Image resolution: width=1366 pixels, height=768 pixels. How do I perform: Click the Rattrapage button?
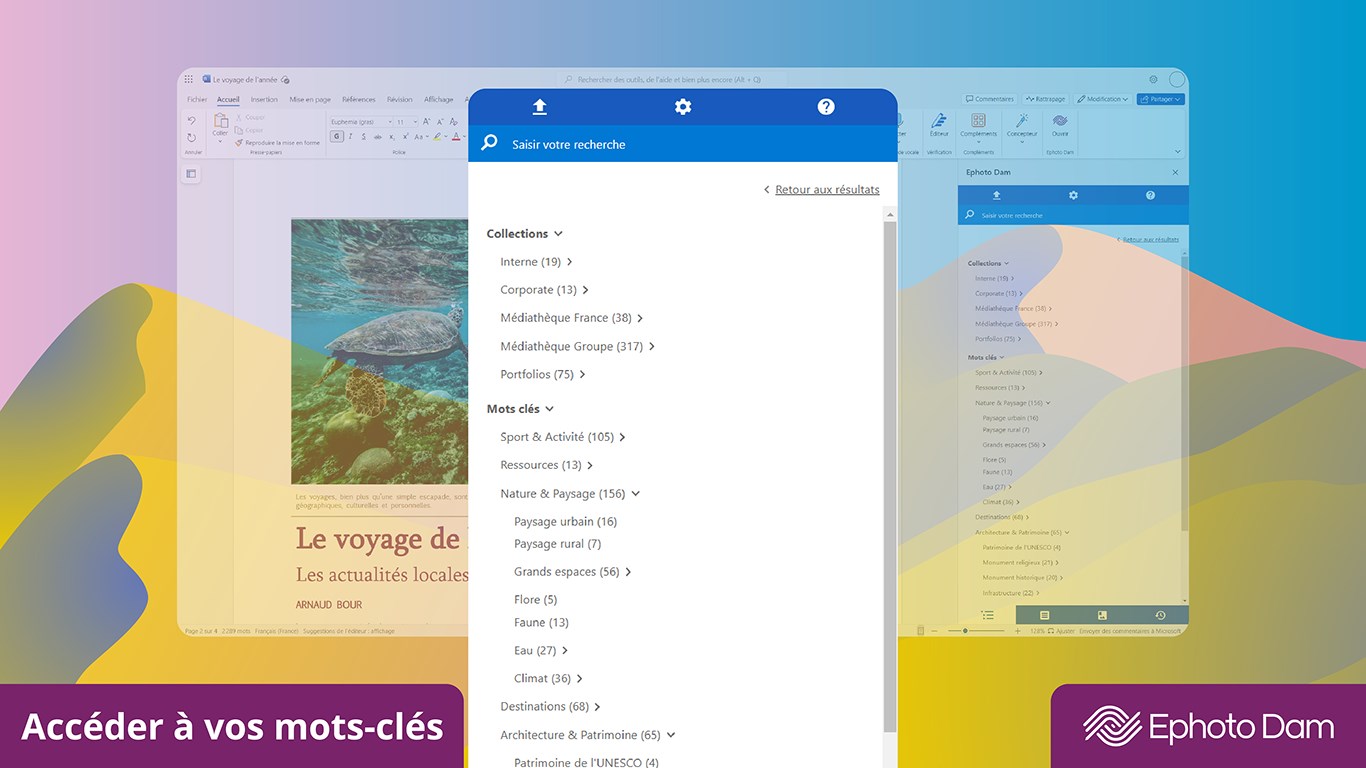tap(1045, 99)
